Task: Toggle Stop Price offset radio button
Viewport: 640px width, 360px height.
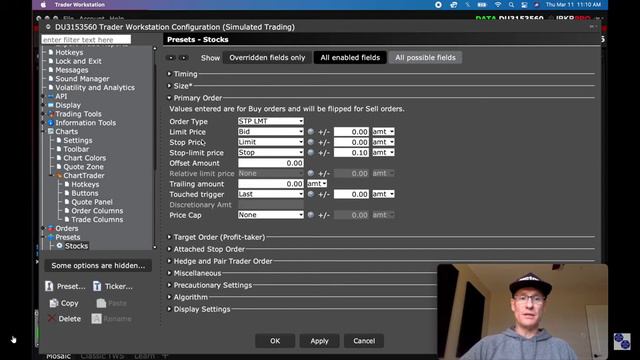Action: [x=311, y=142]
